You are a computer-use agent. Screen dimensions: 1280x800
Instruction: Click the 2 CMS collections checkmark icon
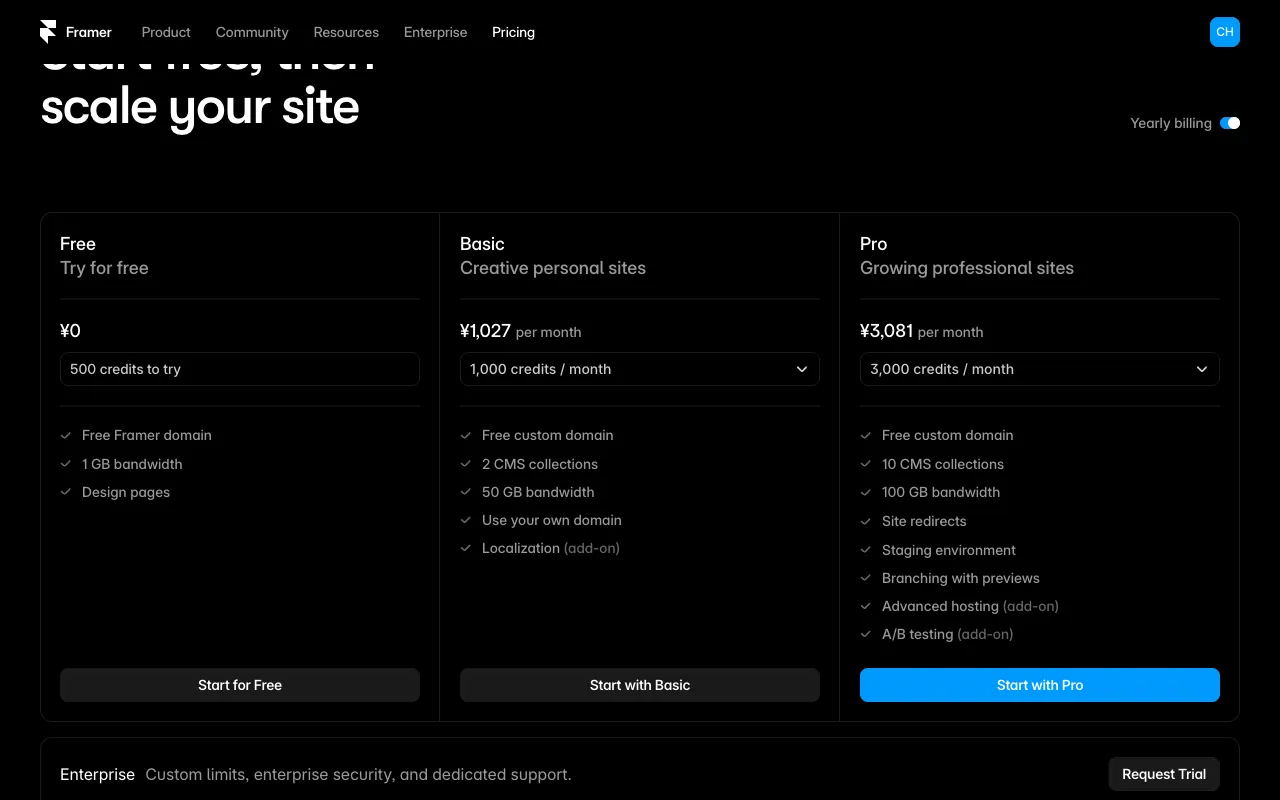tap(466, 464)
